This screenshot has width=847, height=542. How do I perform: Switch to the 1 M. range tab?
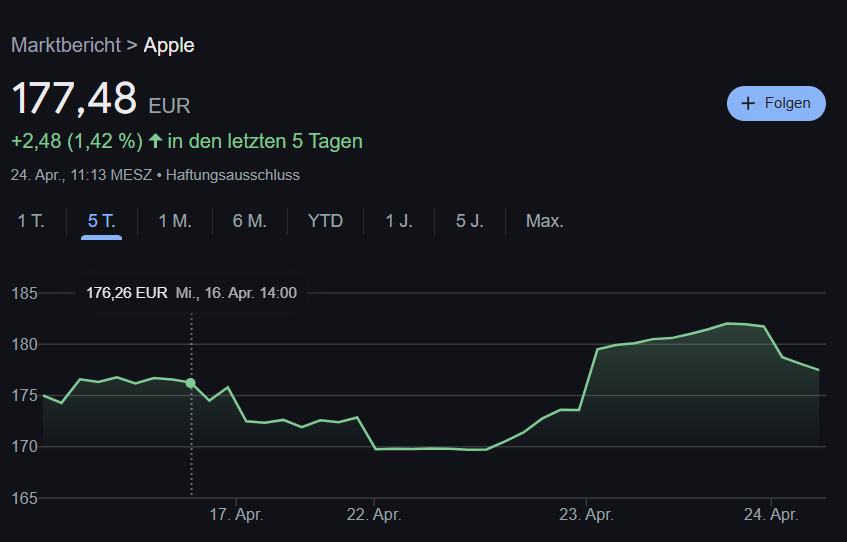[175, 221]
